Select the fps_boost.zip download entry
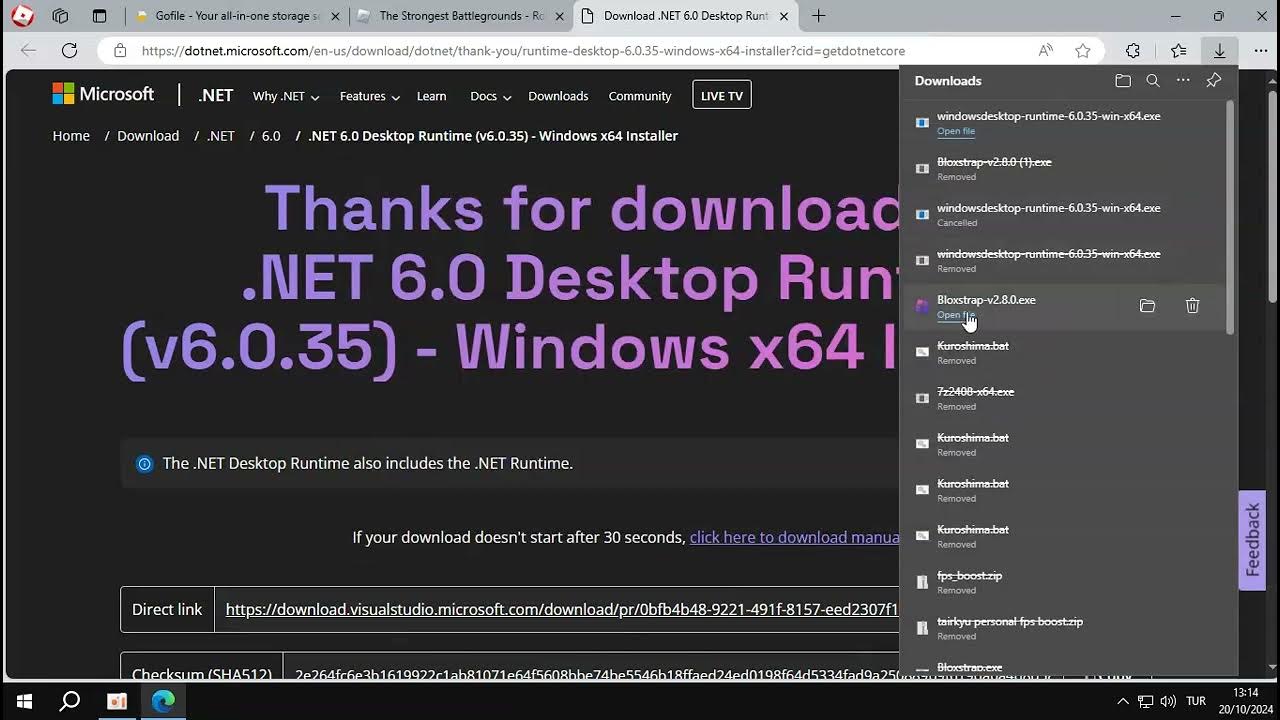 [1061, 582]
